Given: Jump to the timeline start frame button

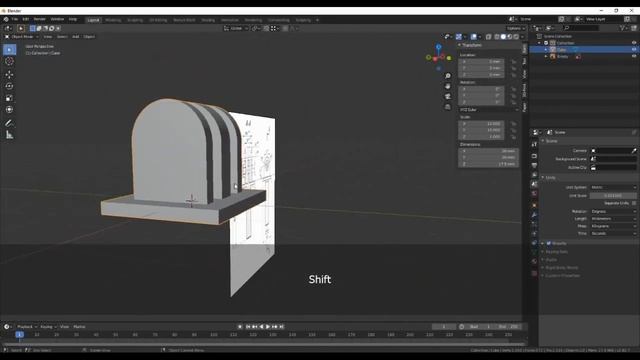Looking at the screenshot, I should 247,327.
